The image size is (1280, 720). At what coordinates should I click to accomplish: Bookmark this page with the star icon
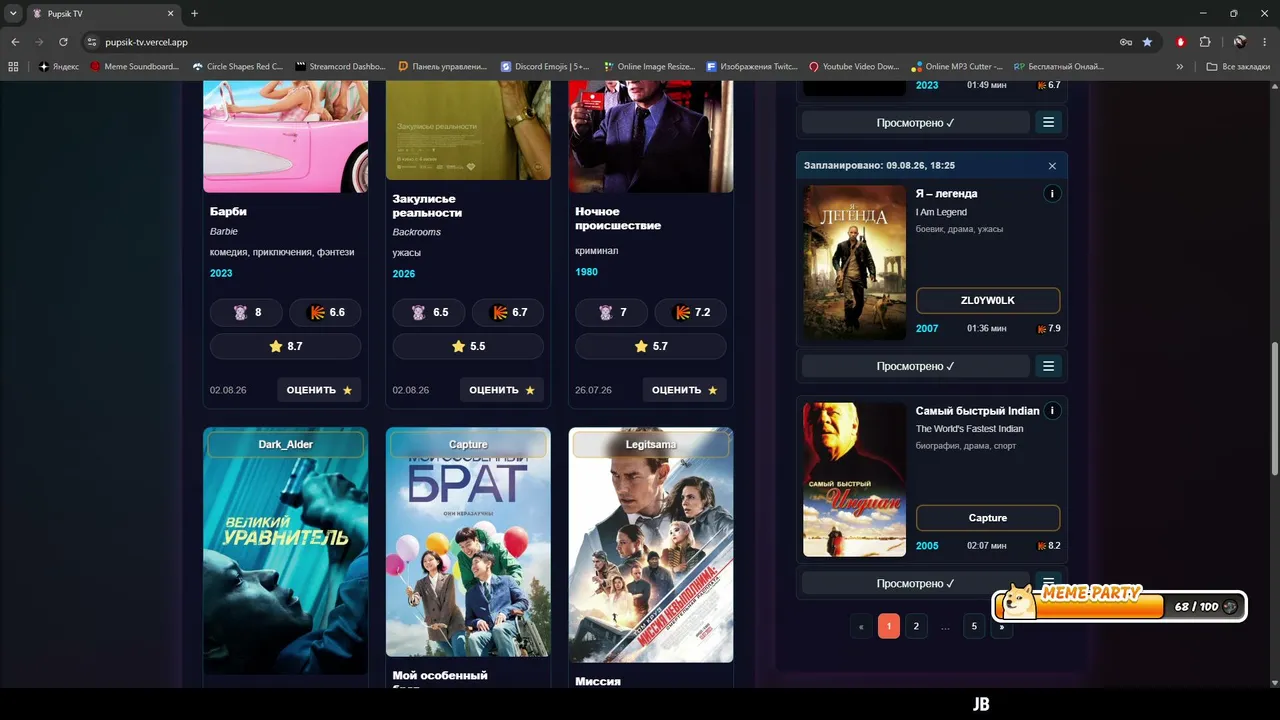(1147, 42)
